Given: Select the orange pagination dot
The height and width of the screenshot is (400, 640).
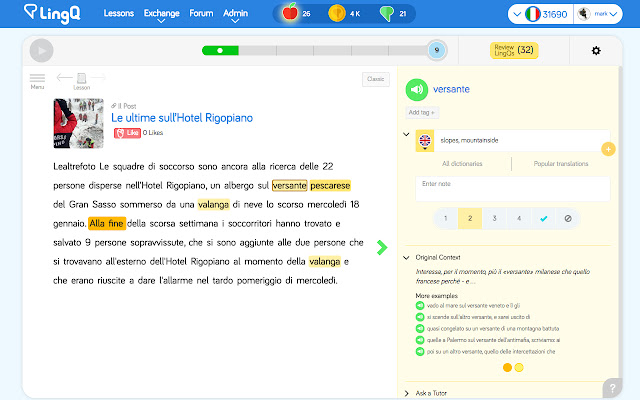Looking at the screenshot, I should tap(507, 367).
